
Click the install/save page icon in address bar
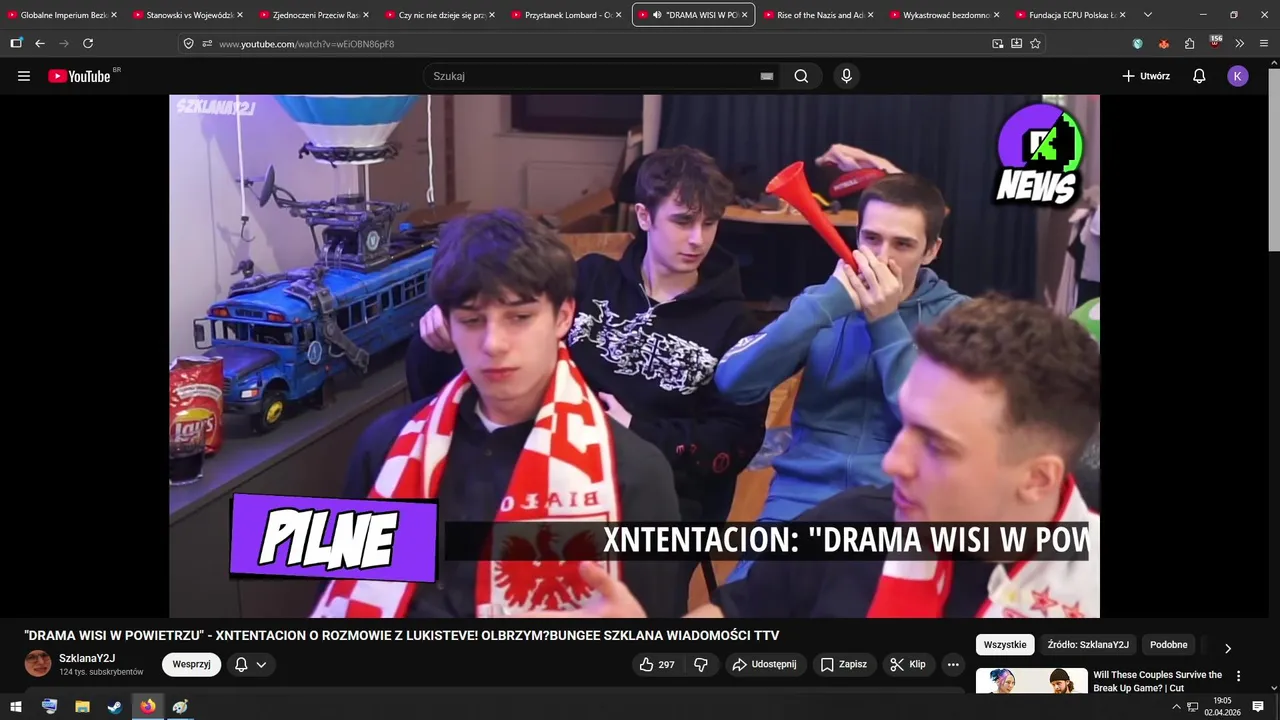coord(1016,43)
